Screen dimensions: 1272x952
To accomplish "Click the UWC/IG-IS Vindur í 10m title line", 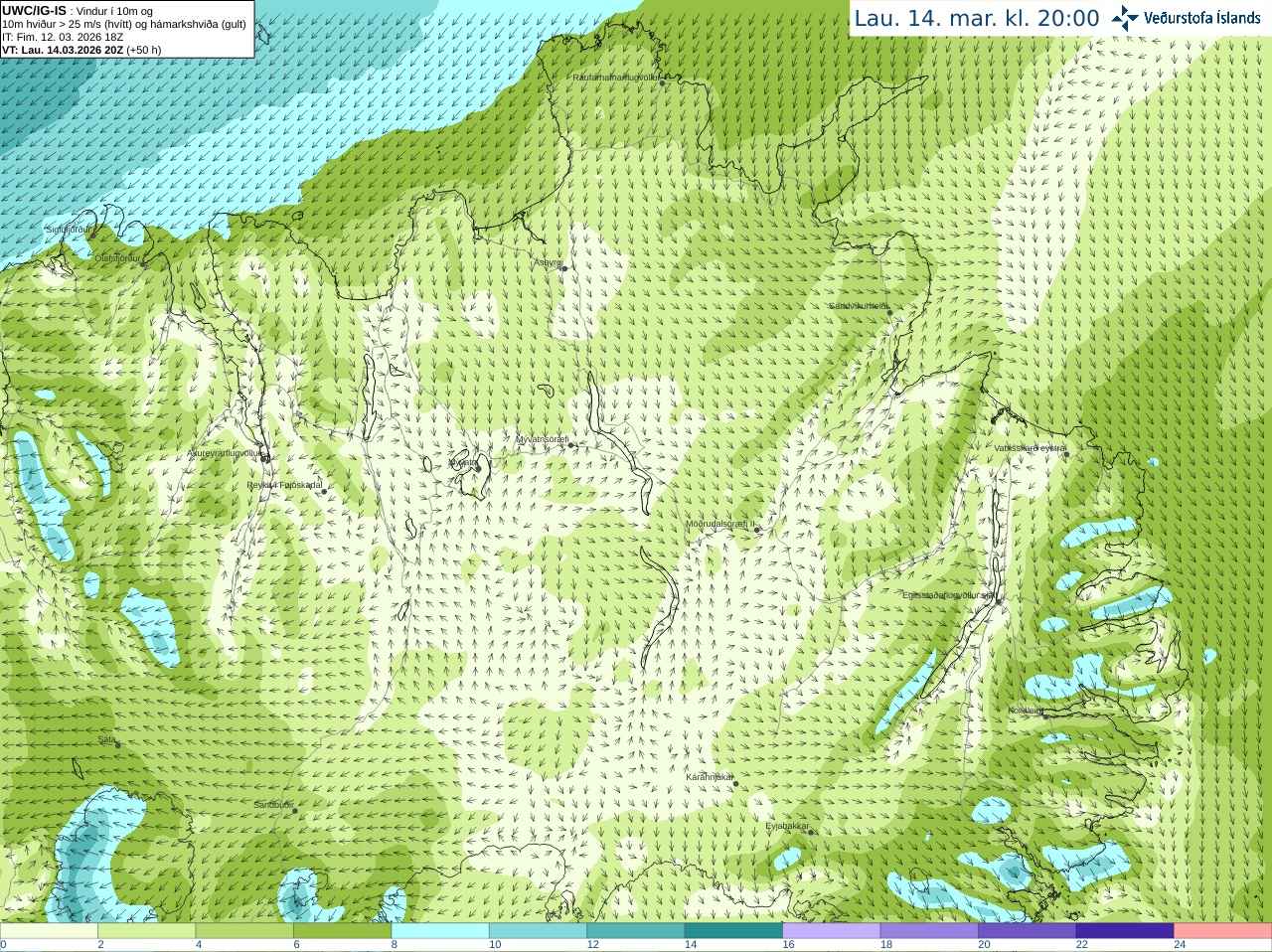I will coord(78,11).
